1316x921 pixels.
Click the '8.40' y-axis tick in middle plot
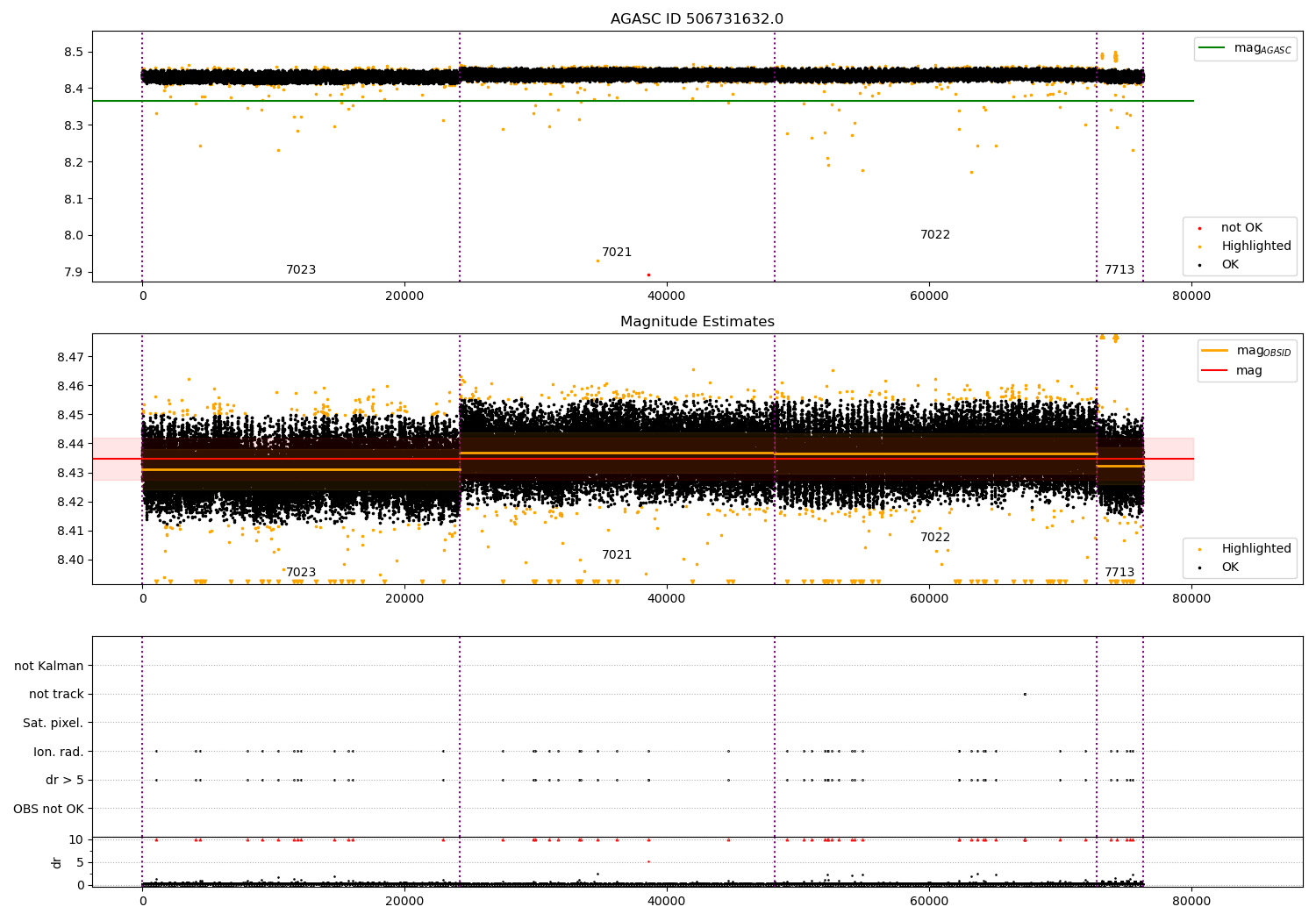(x=70, y=560)
